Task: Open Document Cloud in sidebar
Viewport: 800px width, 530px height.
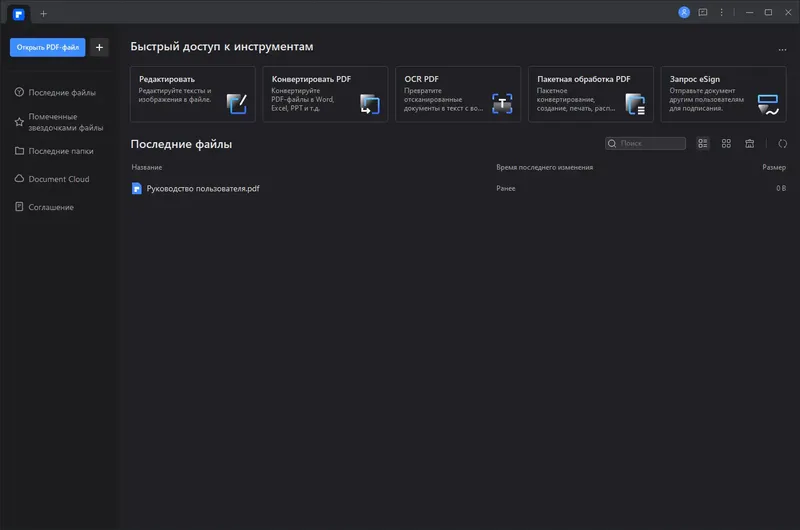Action: coord(59,179)
